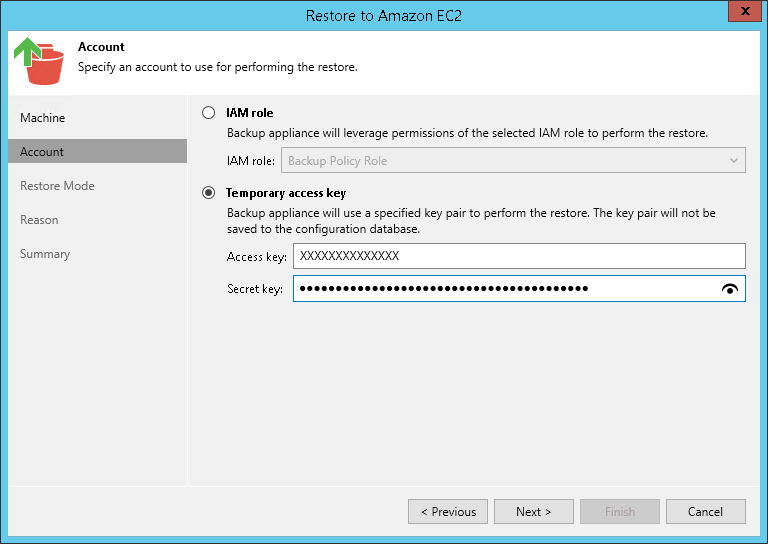The width and height of the screenshot is (768, 544).
Task: Proceed with the Next button
Action: 534,512
